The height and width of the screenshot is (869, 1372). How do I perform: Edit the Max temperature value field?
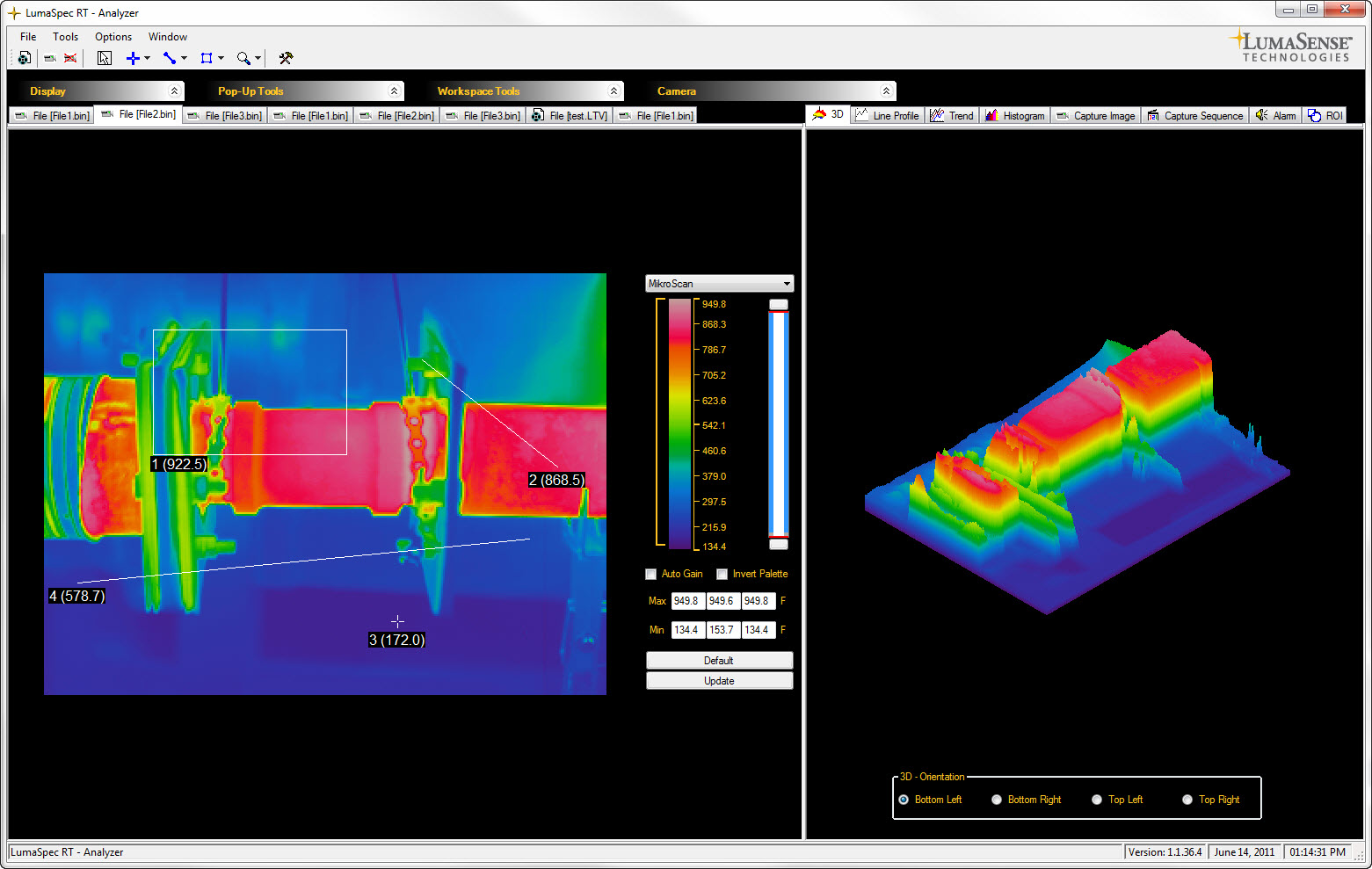[688, 600]
